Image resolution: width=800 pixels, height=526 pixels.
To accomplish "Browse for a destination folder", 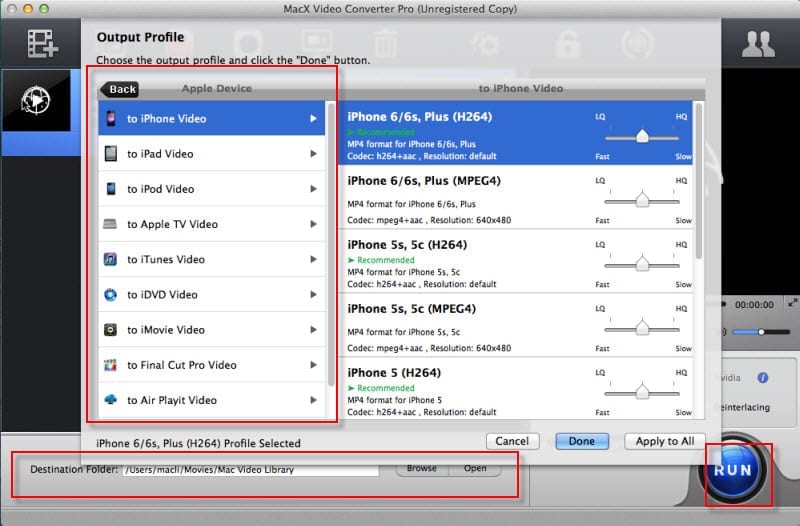I will [422, 468].
